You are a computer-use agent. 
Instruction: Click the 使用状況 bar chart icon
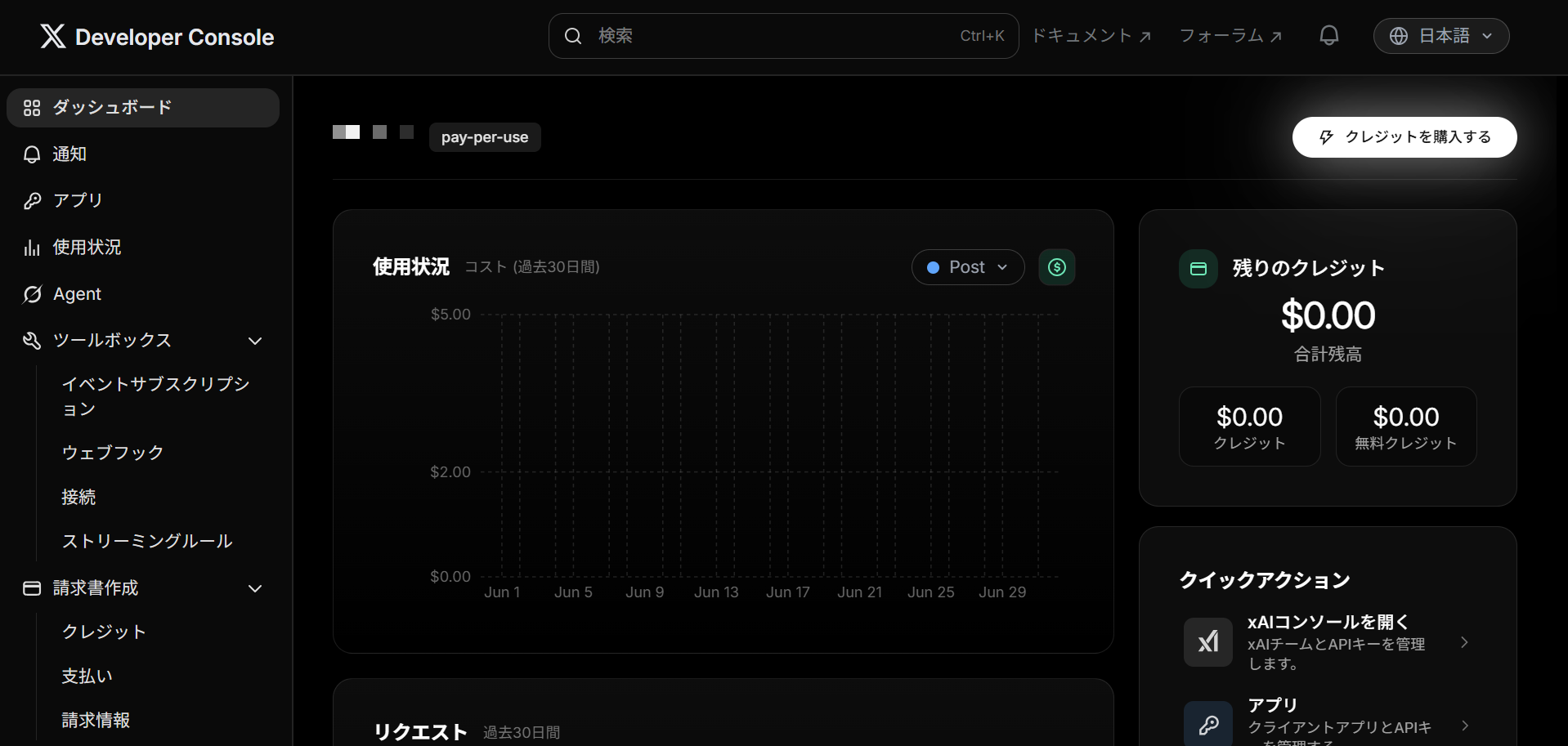[x=32, y=248]
